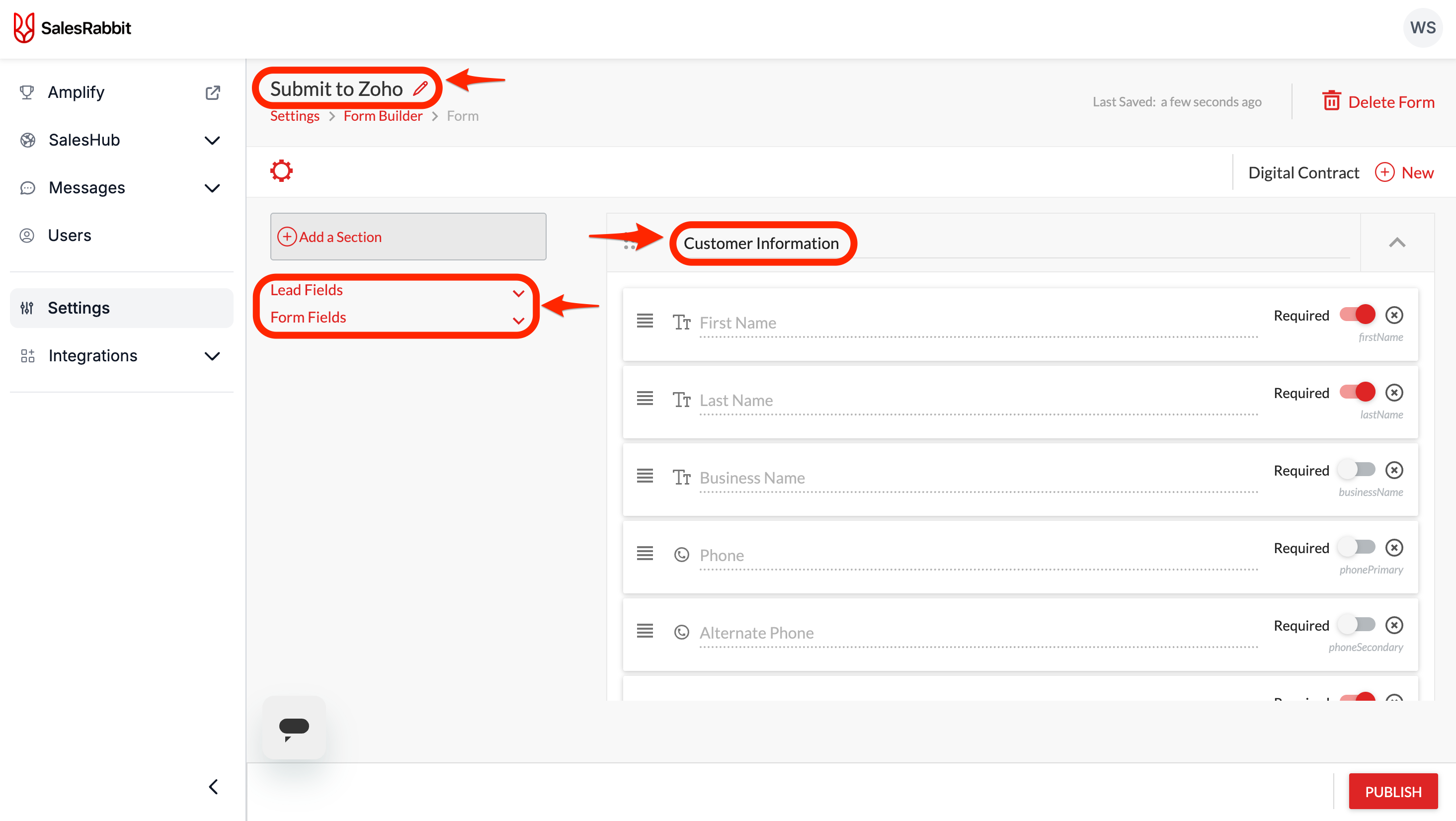The height and width of the screenshot is (821, 1456).
Task: Click the Last Saved status text
Action: [x=1177, y=102]
